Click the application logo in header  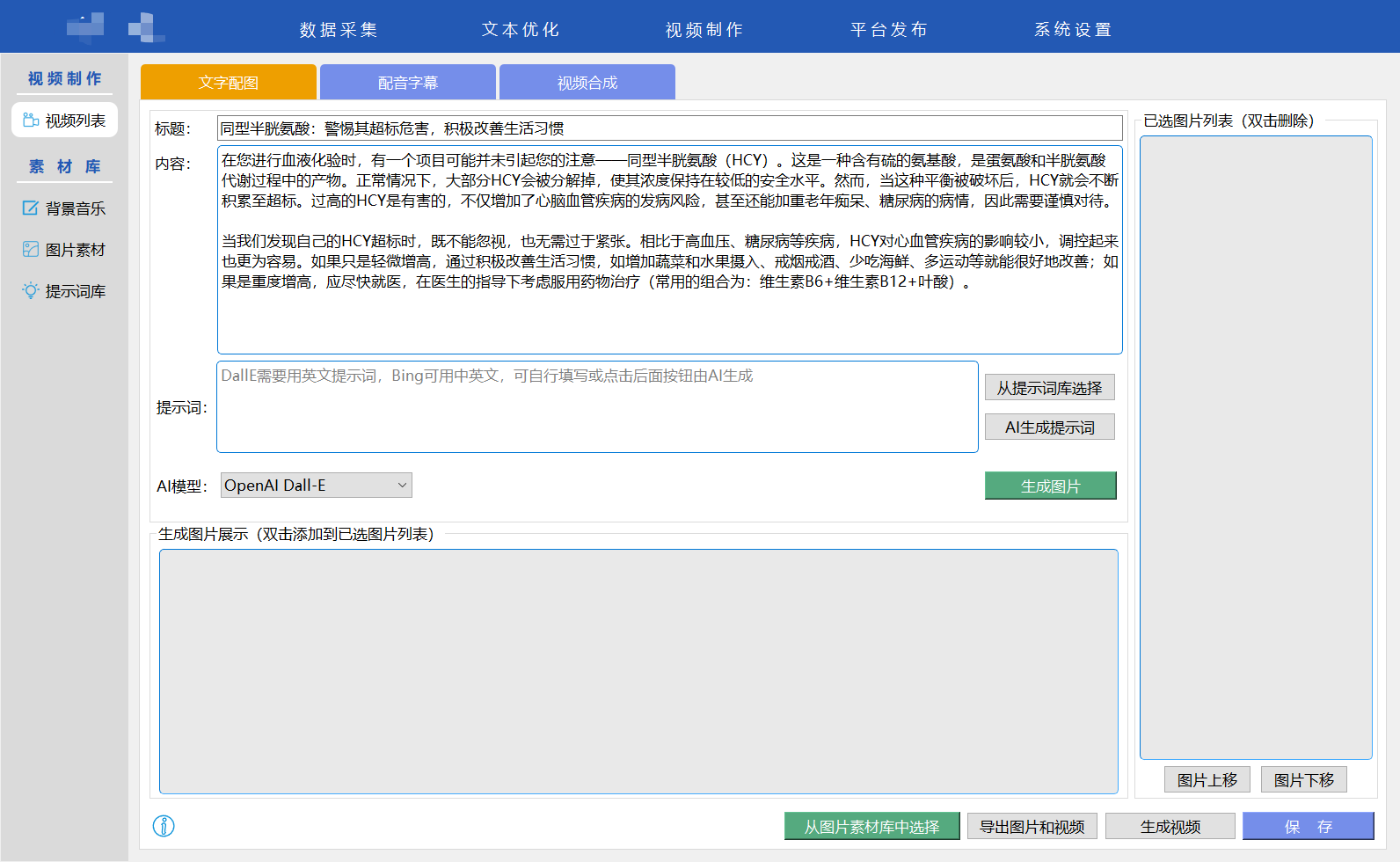point(116,28)
